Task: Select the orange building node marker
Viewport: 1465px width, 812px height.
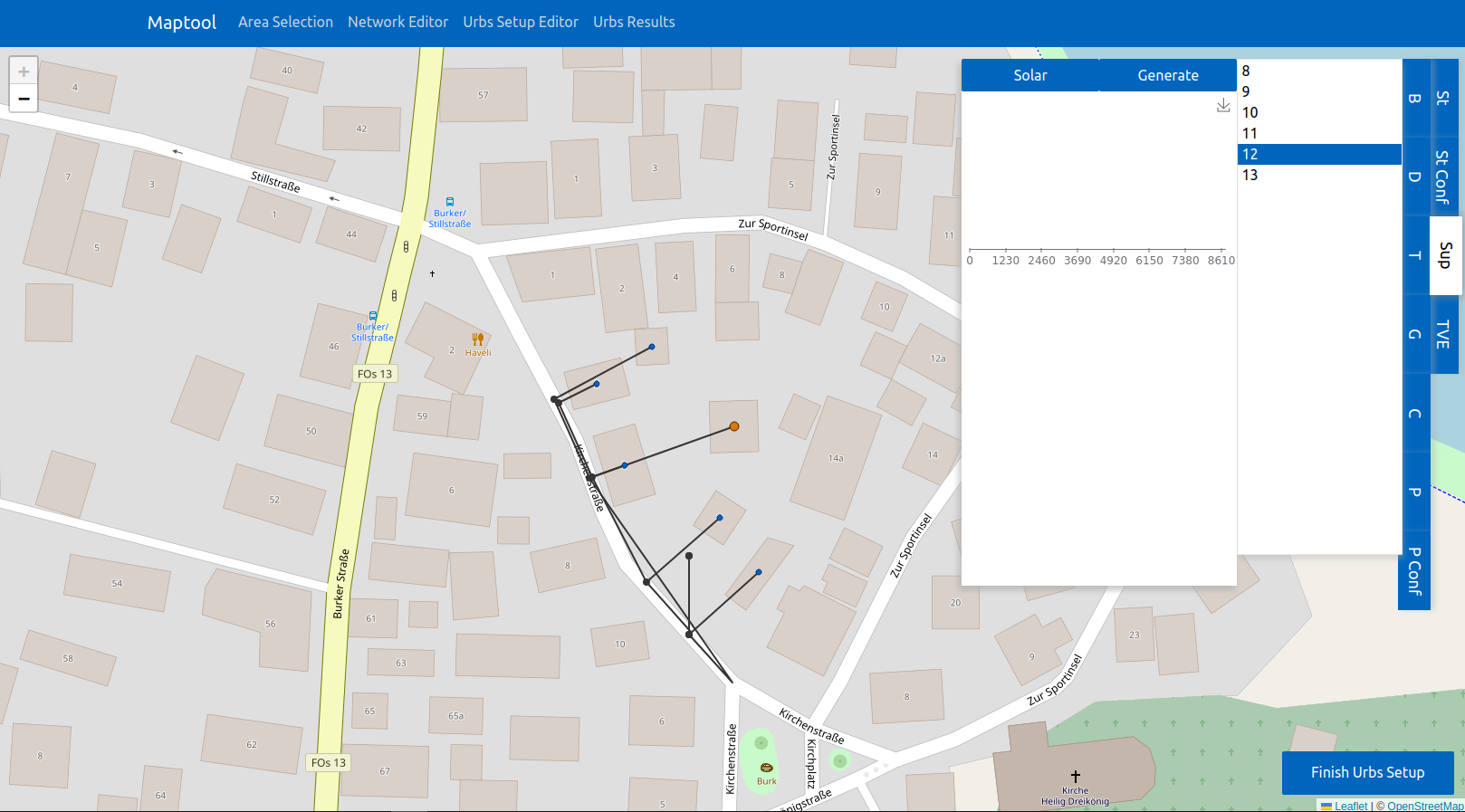Action: tap(734, 426)
